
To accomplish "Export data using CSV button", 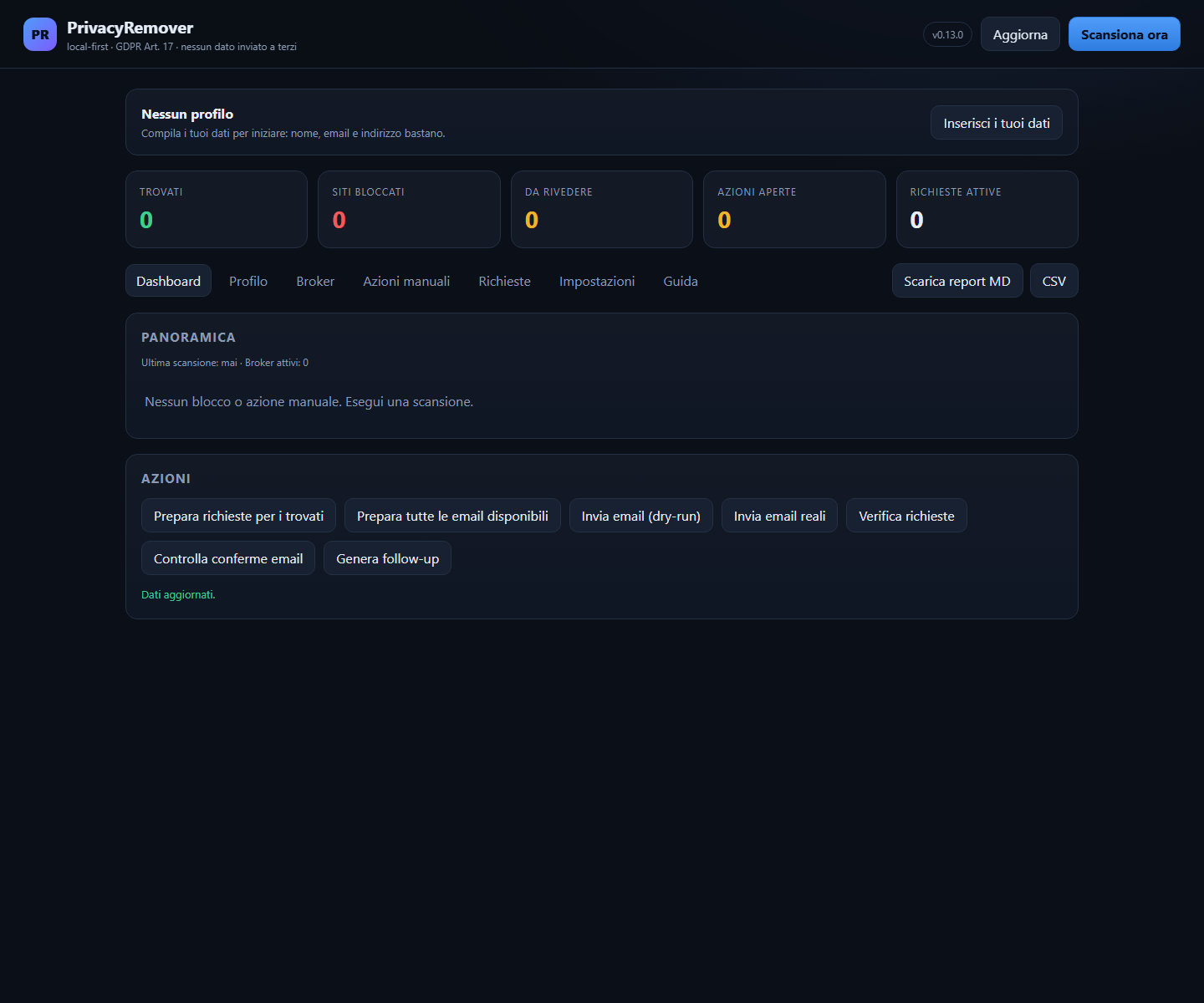I will click(1054, 281).
